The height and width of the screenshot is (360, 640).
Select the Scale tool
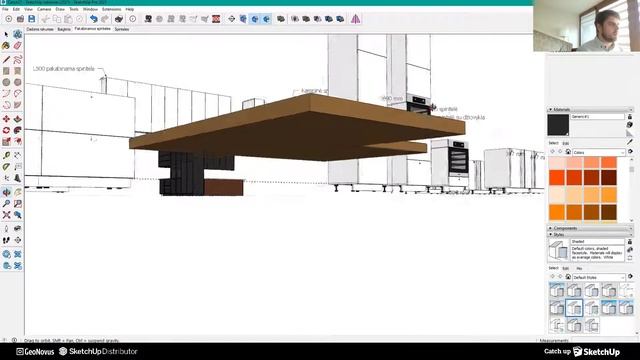(x=6, y=142)
